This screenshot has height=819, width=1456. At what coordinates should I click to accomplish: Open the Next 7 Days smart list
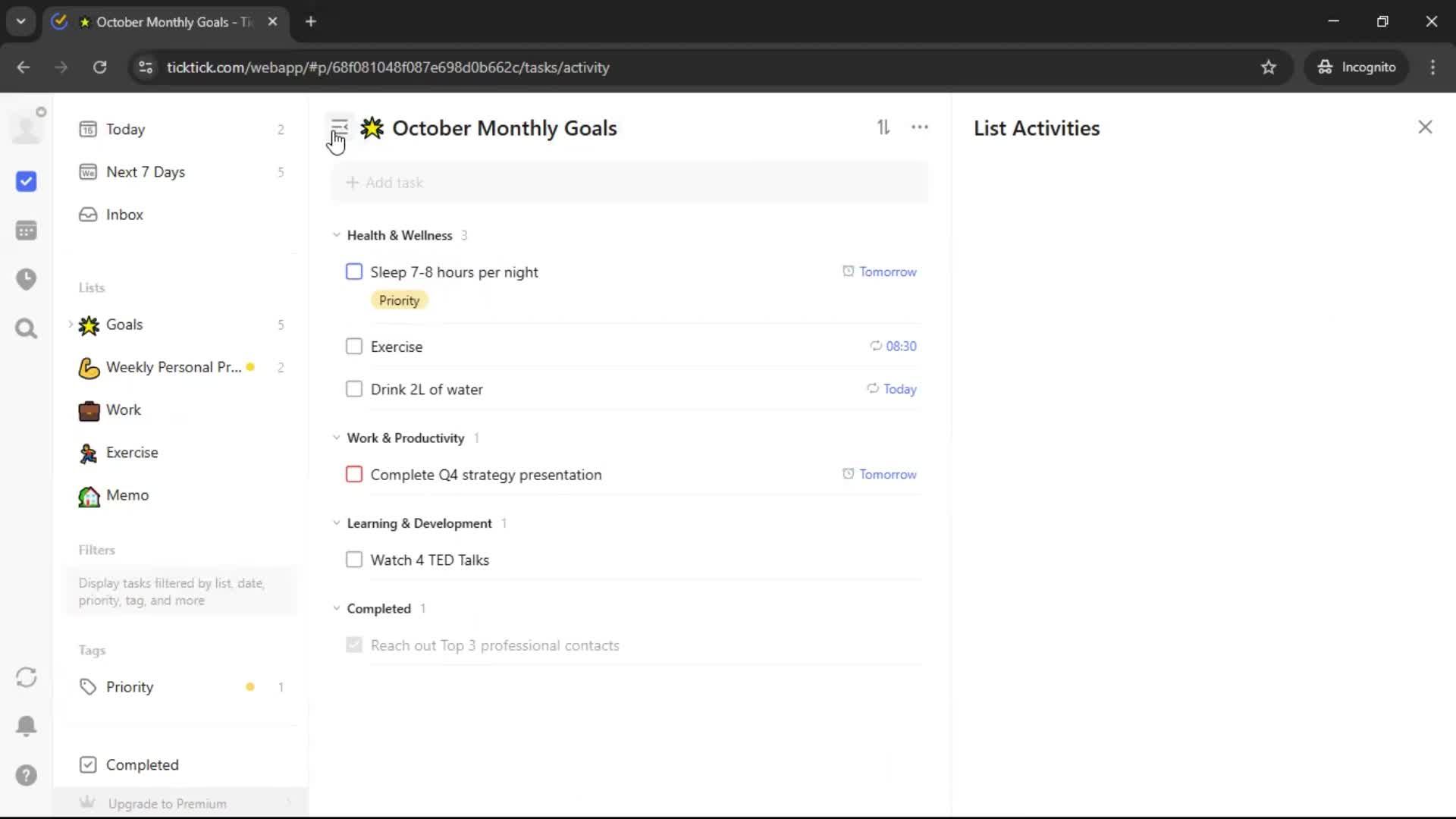(145, 172)
